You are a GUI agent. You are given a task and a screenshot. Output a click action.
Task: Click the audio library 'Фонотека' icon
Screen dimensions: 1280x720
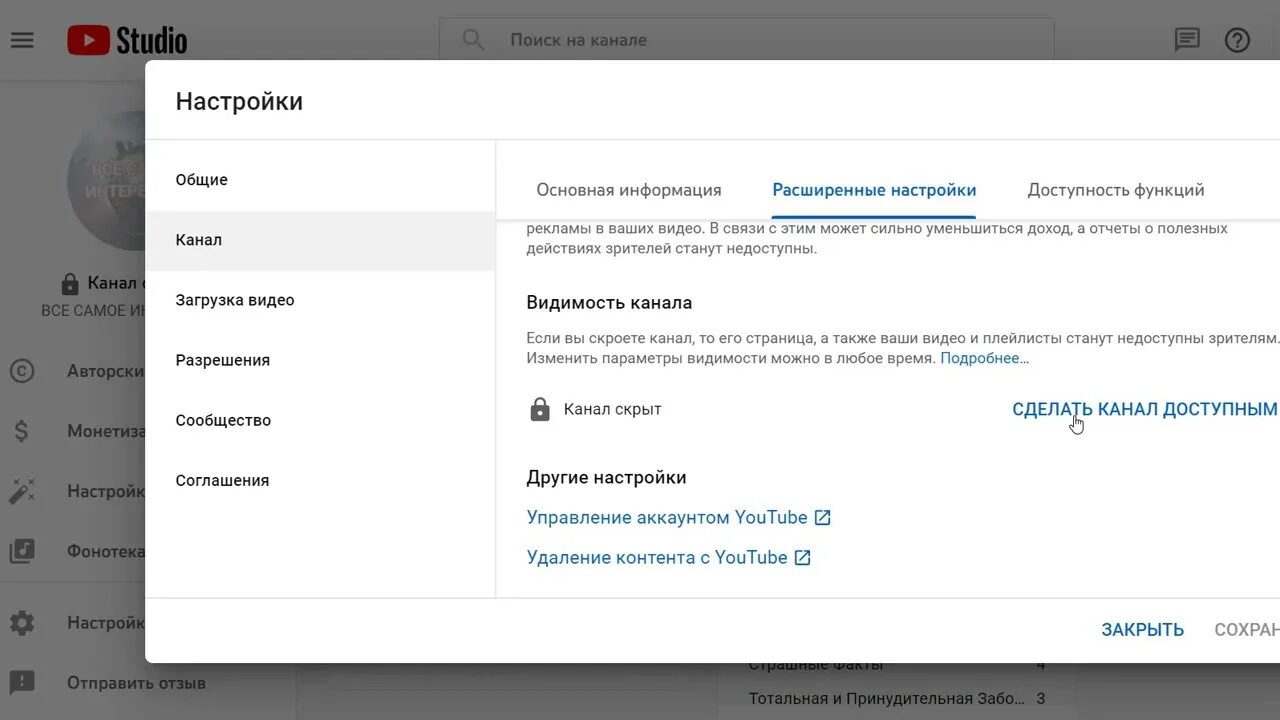22,551
